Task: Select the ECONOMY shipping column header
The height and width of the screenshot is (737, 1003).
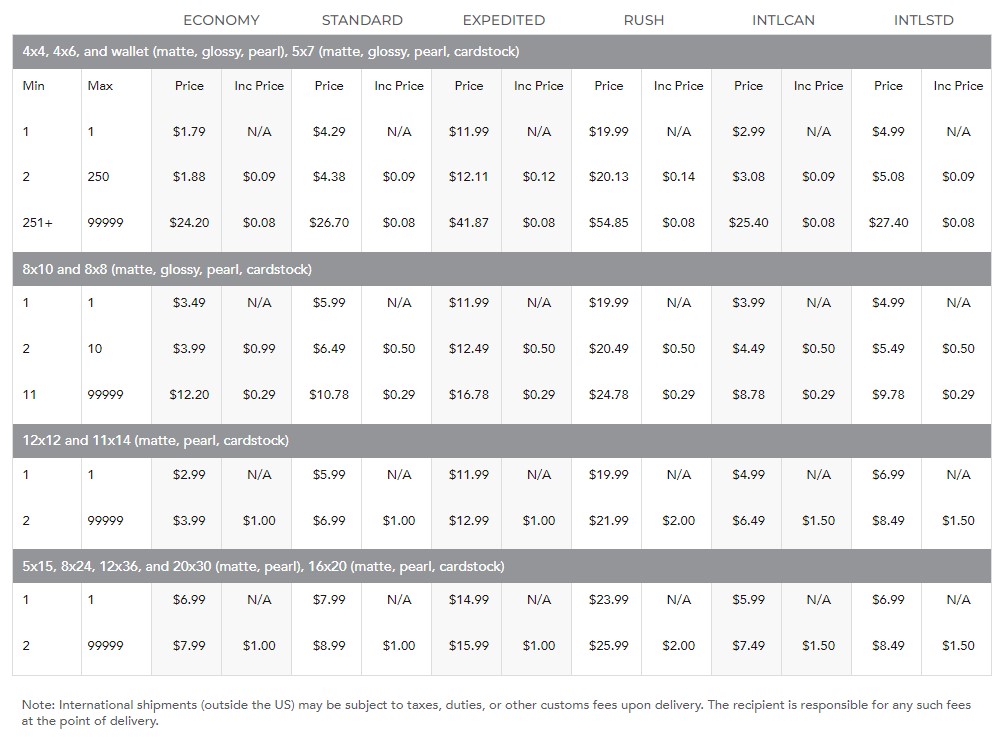Action: [x=221, y=20]
